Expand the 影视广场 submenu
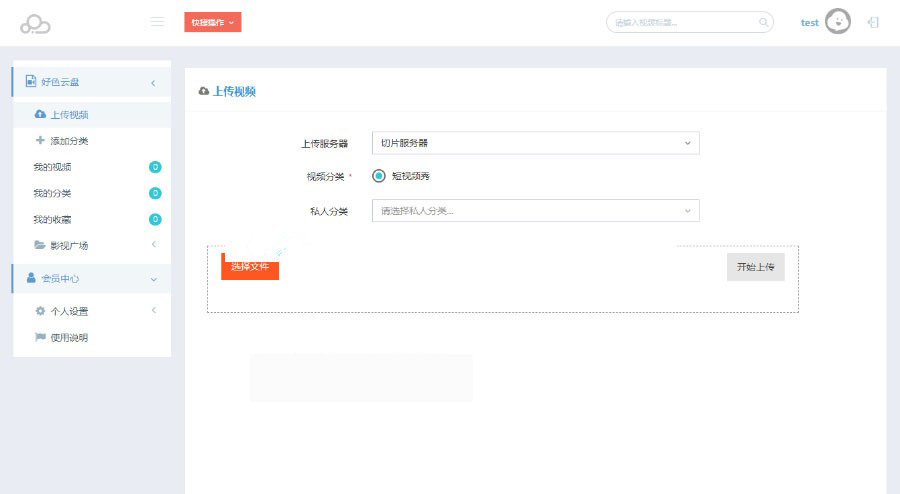900x494 pixels. point(75,245)
